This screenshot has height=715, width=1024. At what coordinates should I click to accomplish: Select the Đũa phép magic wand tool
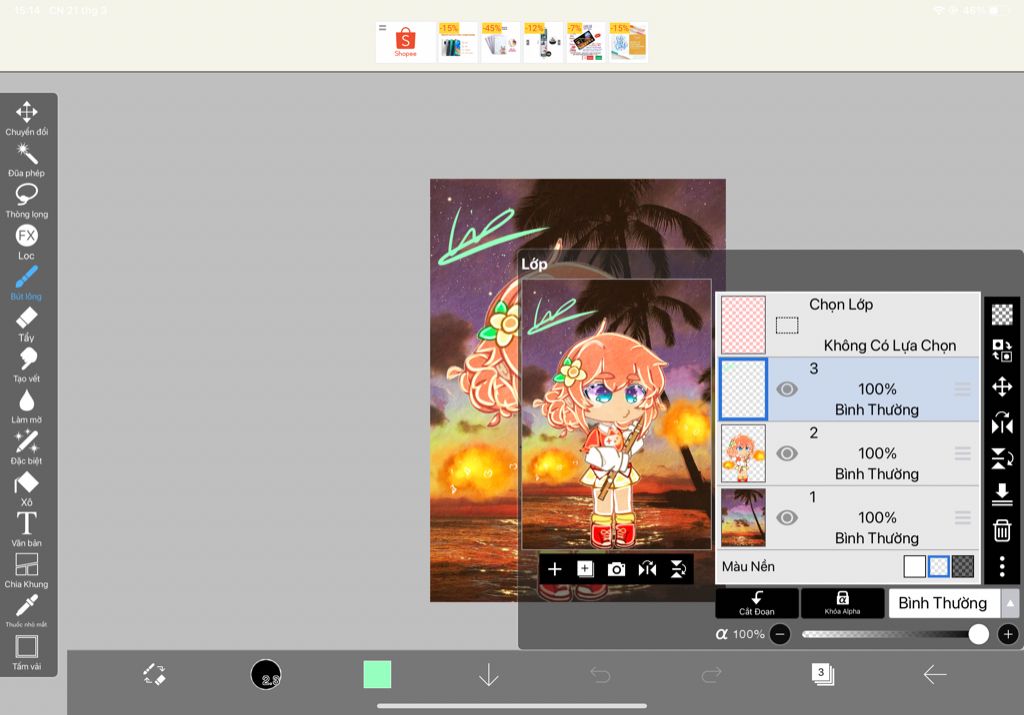[x=27, y=159]
